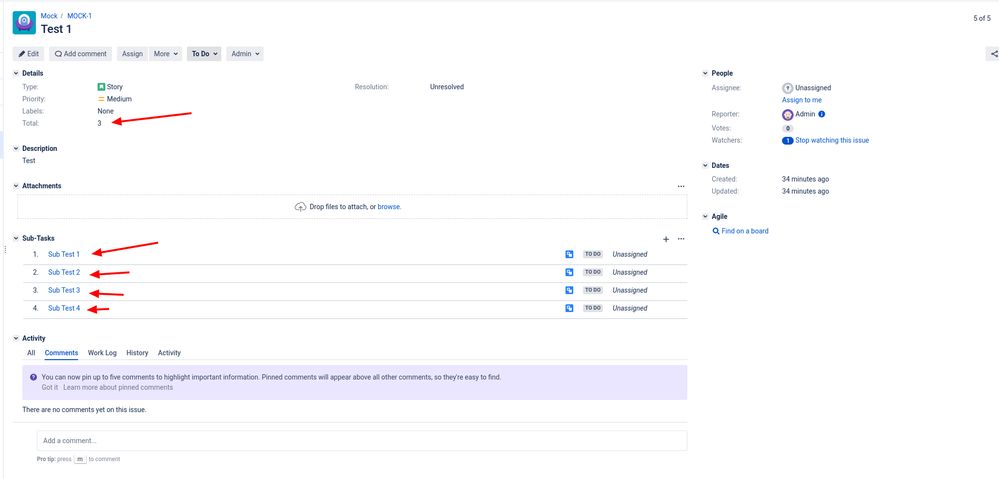The image size is (999, 479).
Task: Dismiss the pinned comments notice with Got it
Action: [x=50, y=387]
